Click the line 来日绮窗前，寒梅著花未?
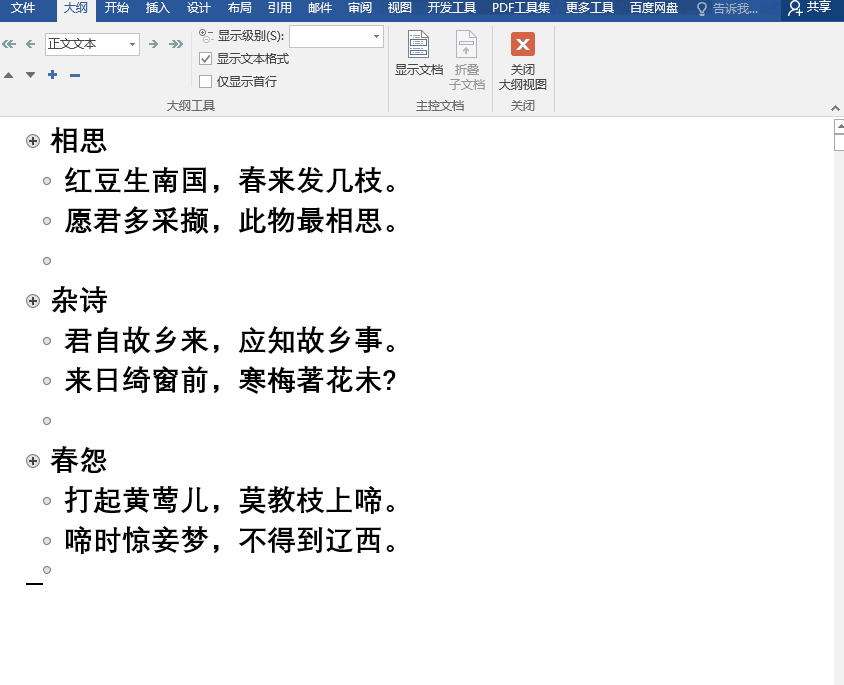 coord(230,380)
